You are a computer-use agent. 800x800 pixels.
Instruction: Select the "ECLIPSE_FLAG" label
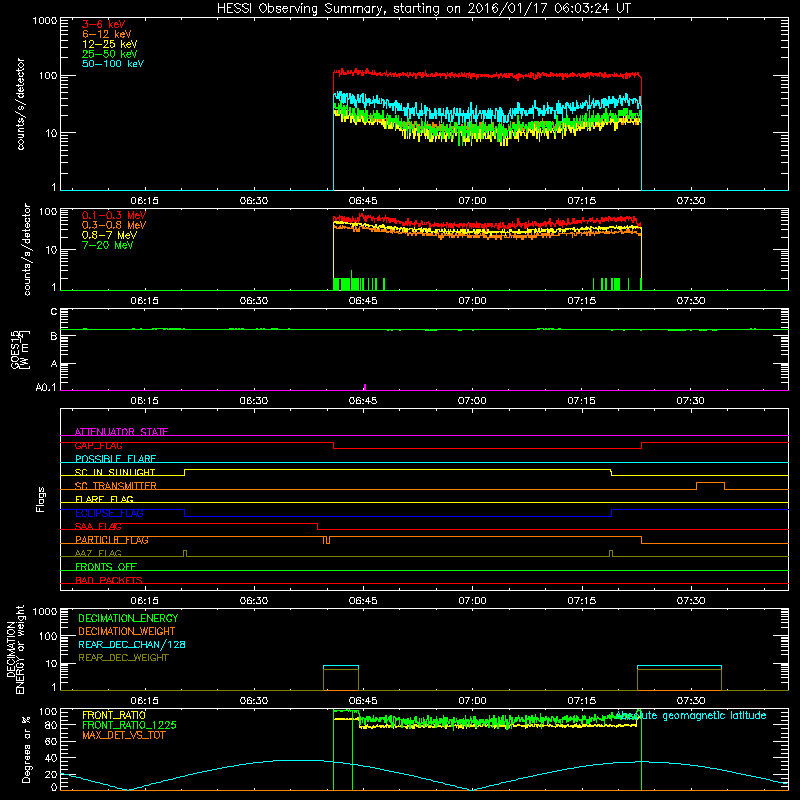109,513
